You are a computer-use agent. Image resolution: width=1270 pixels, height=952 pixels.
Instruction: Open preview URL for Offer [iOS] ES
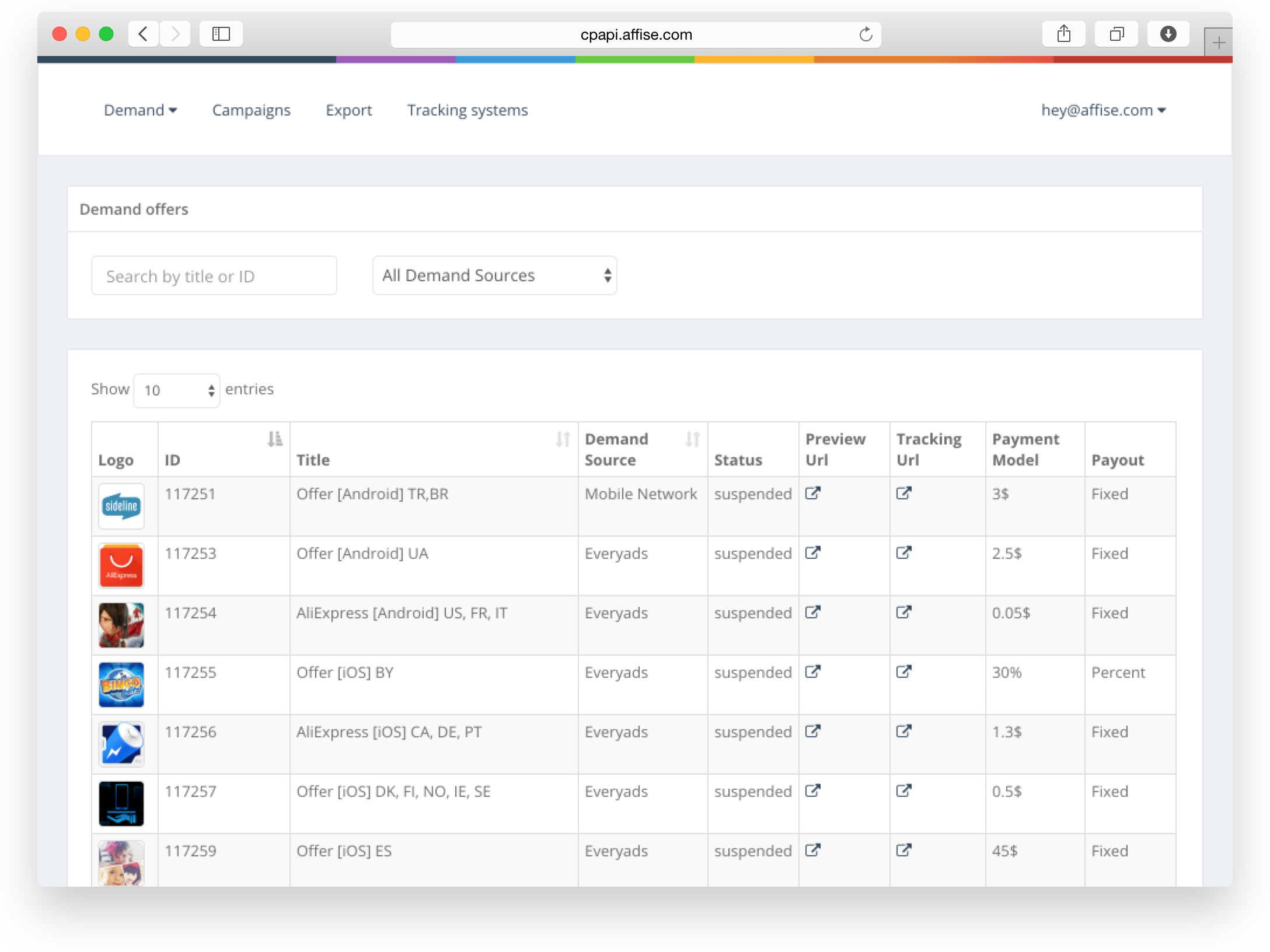pos(814,850)
